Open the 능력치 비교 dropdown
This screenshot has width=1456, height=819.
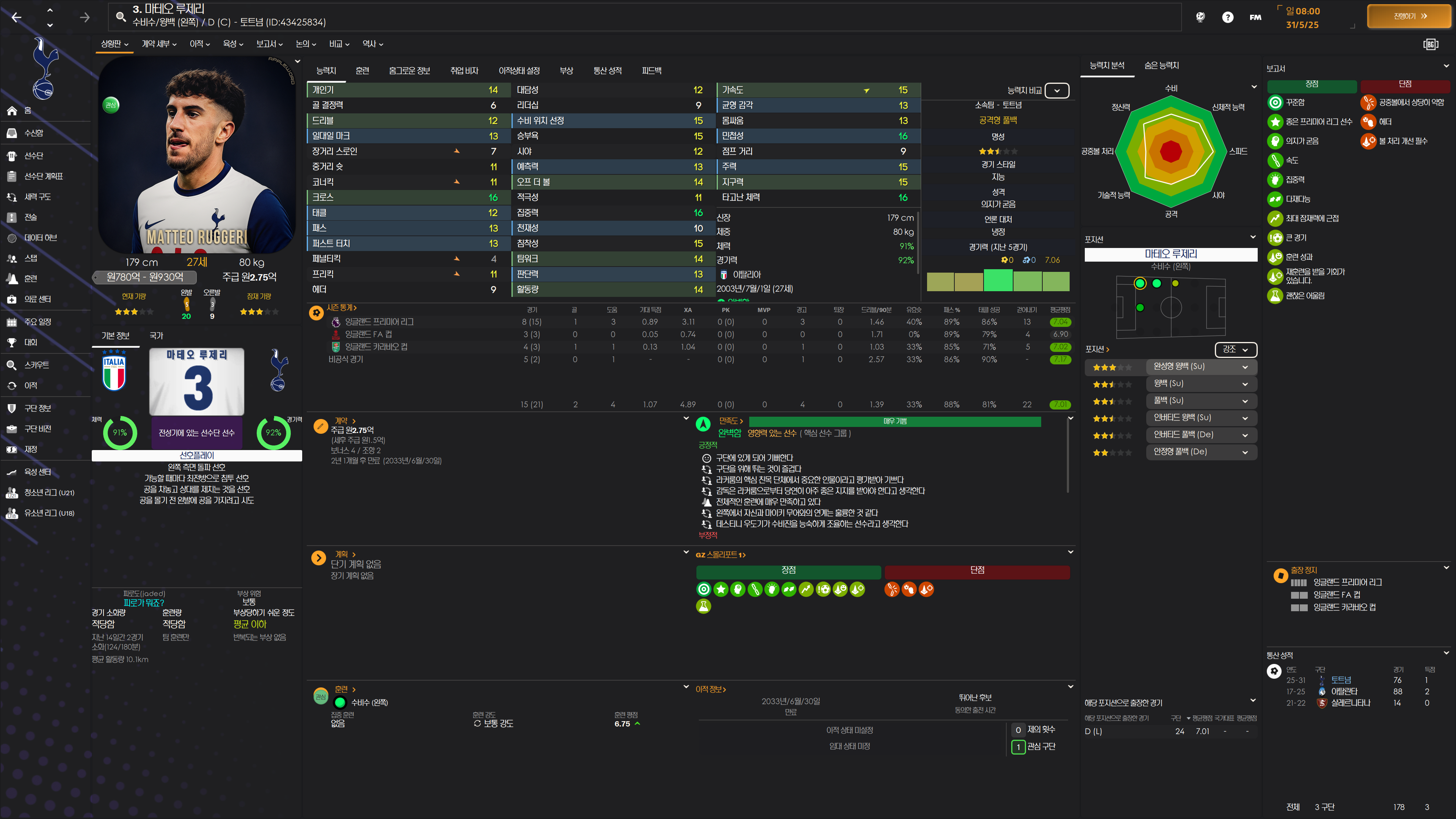point(1056,91)
